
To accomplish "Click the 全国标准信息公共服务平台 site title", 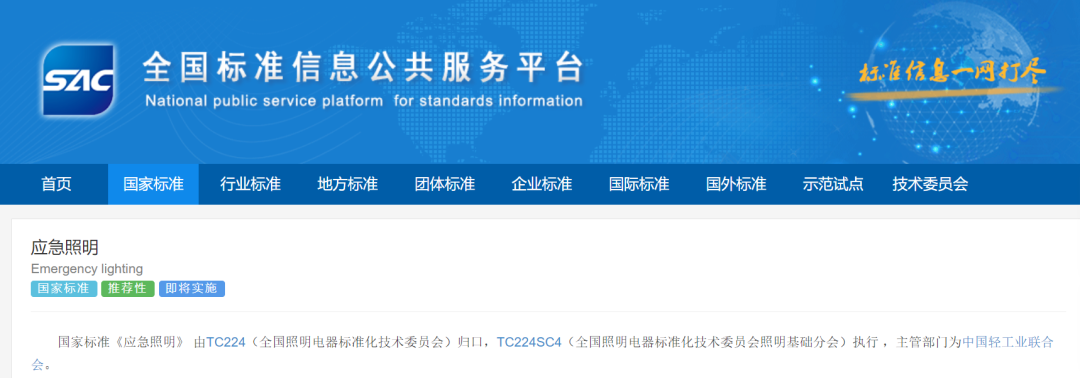I will 364,68.
